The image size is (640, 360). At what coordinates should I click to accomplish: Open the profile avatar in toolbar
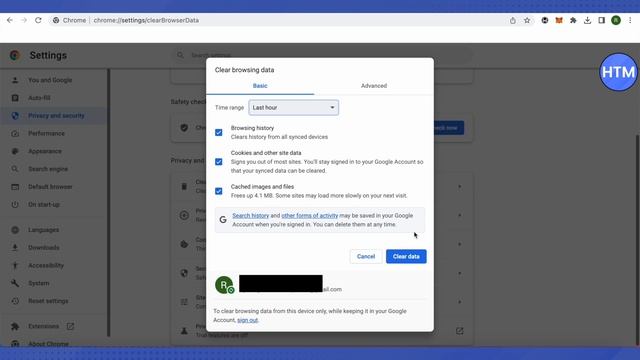tap(616, 20)
